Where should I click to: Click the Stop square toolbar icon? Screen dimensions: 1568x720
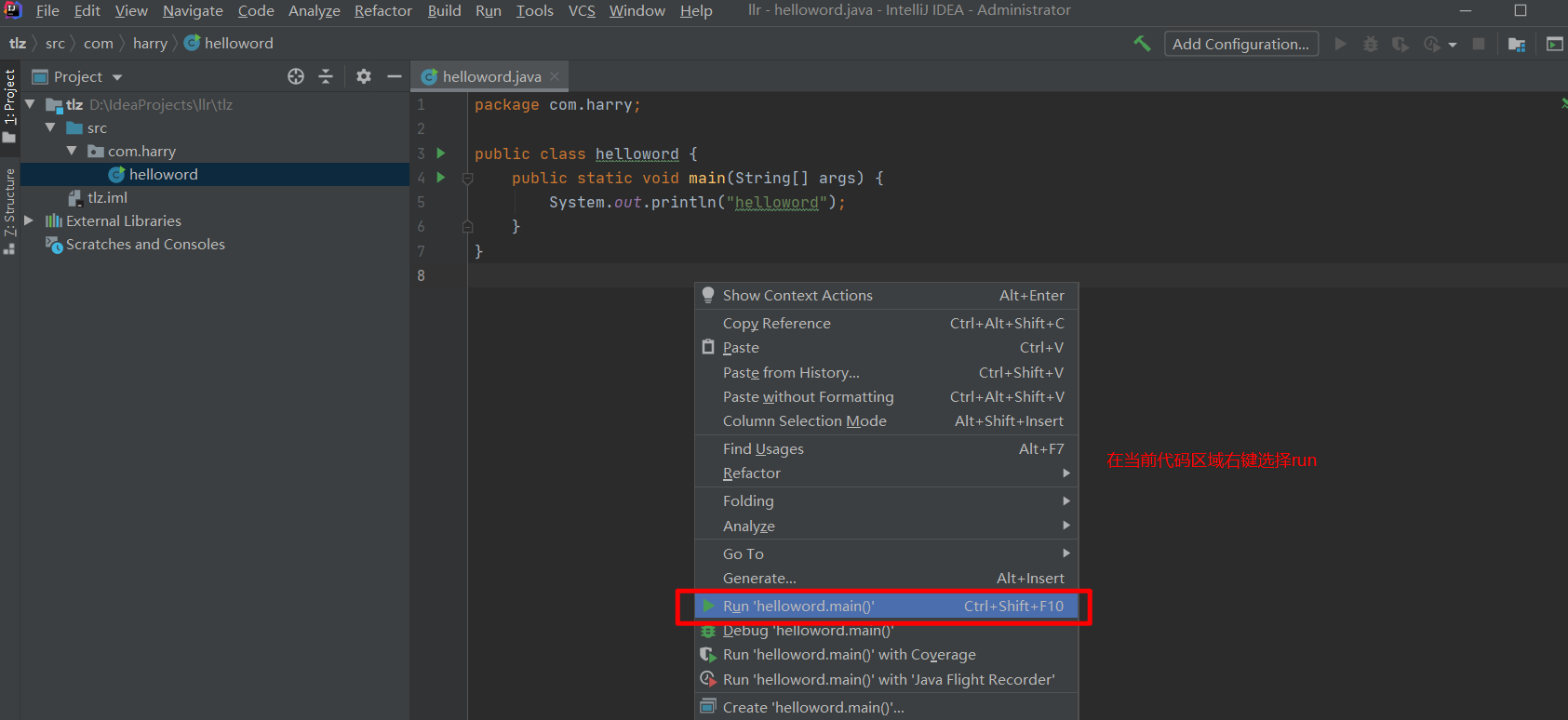coord(1479,44)
